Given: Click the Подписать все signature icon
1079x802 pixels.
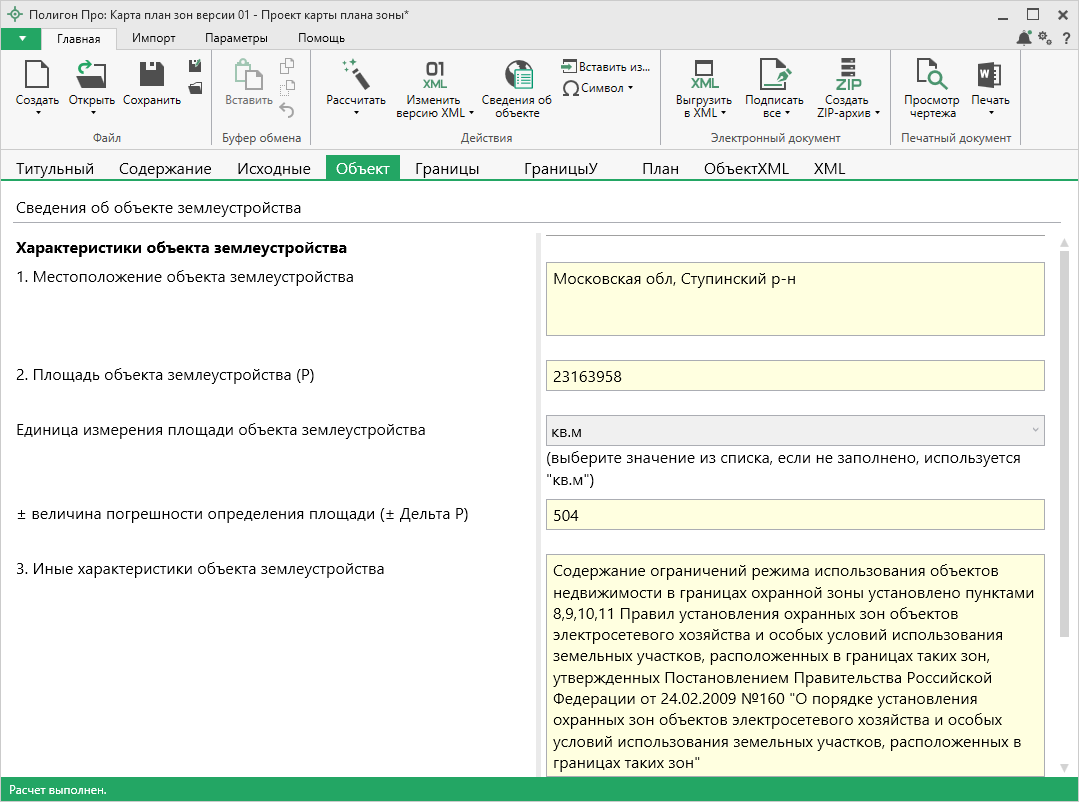Looking at the screenshot, I should coord(774,75).
